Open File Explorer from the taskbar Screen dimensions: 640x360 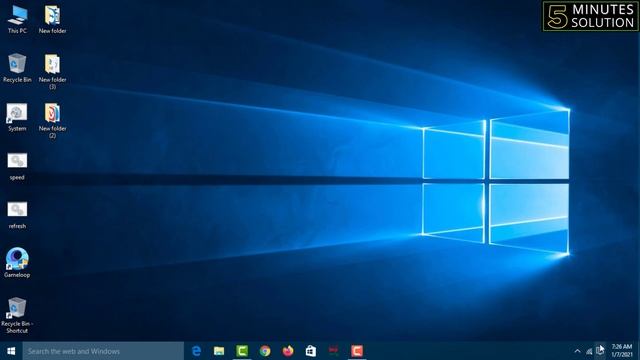(x=219, y=351)
